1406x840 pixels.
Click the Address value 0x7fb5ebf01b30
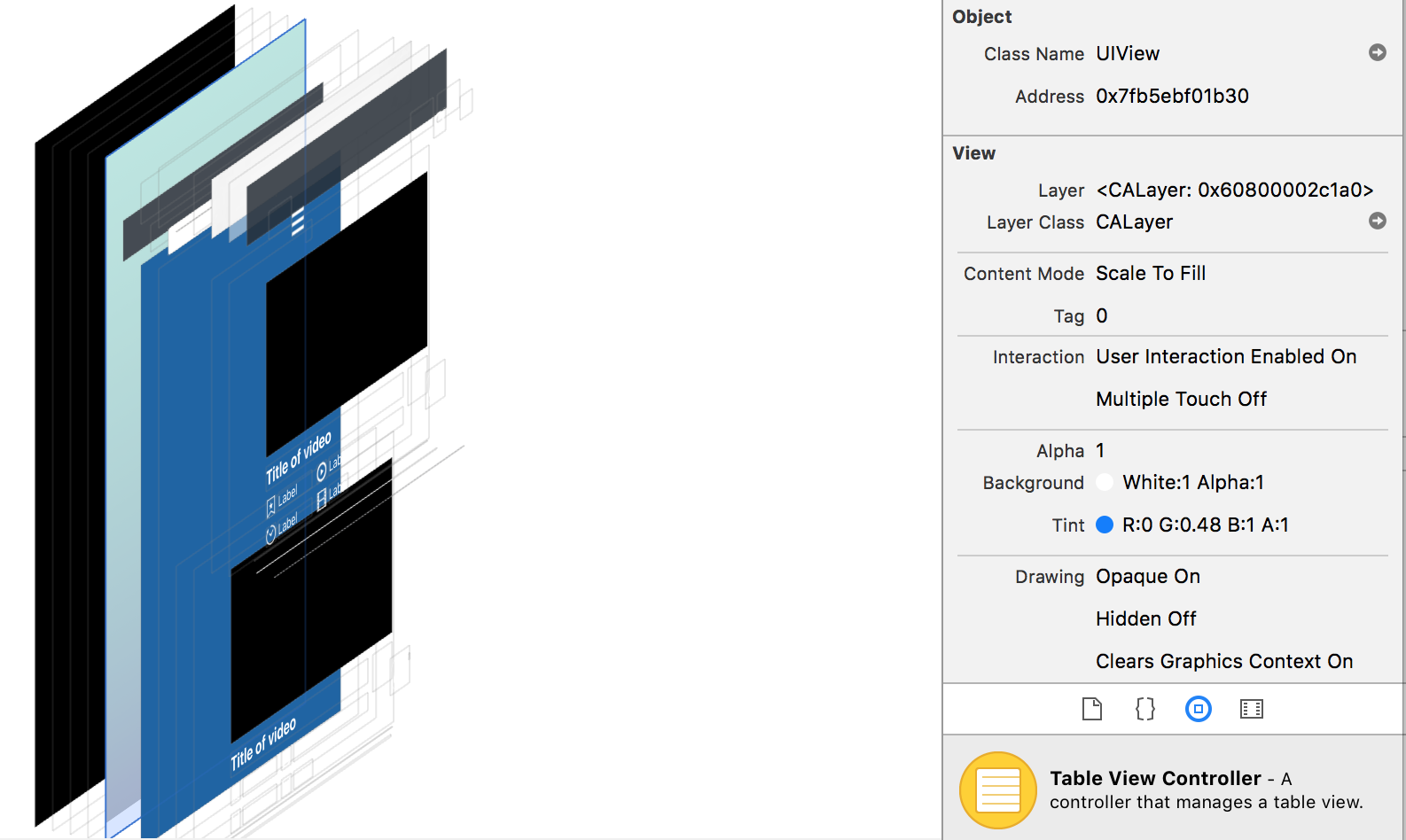pos(1172,97)
